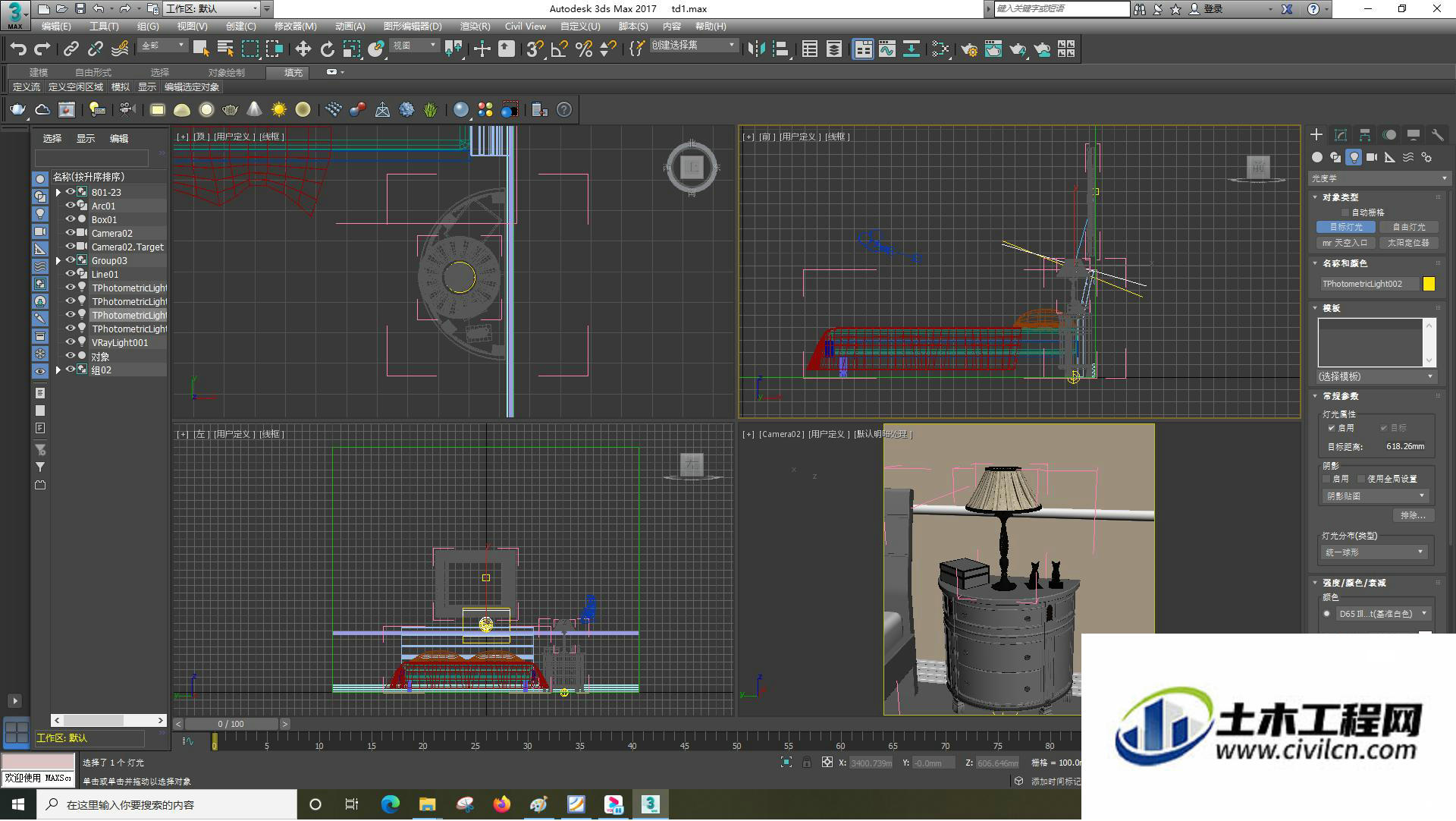Image resolution: width=1456 pixels, height=821 pixels.
Task: Click the 定义空闲区域 ribbon button
Action: point(76,87)
